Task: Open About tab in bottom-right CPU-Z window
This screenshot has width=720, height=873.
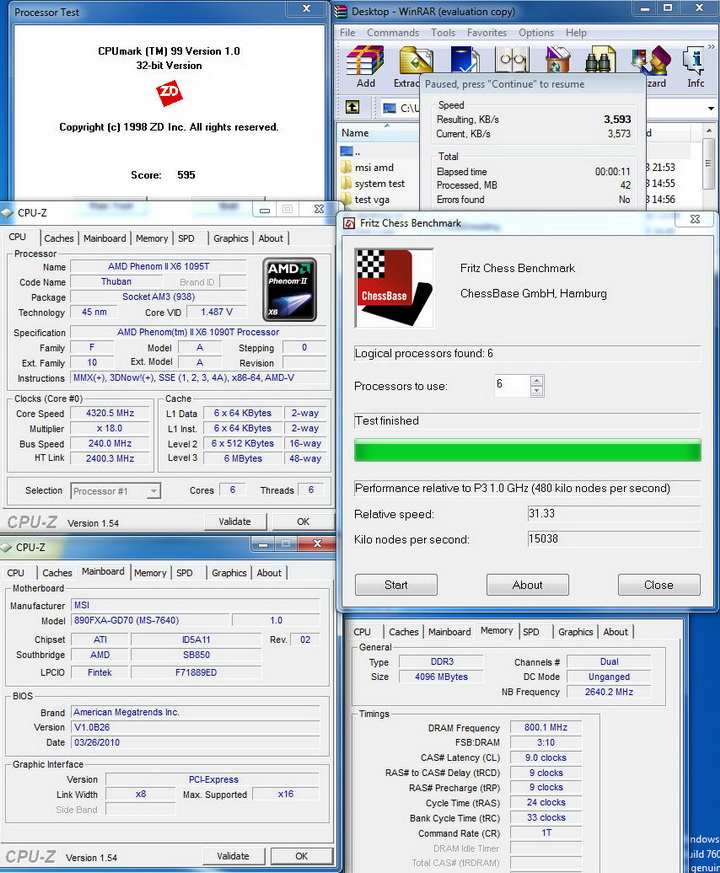Action: (x=615, y=632)
